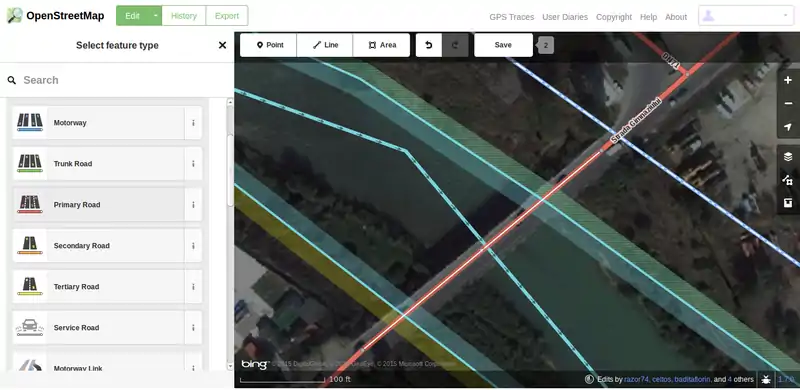This screenshot has height=390, width=800.
Task: Open the help panel icon below map data
Action: pyautogui.click(x=788, y=203)
